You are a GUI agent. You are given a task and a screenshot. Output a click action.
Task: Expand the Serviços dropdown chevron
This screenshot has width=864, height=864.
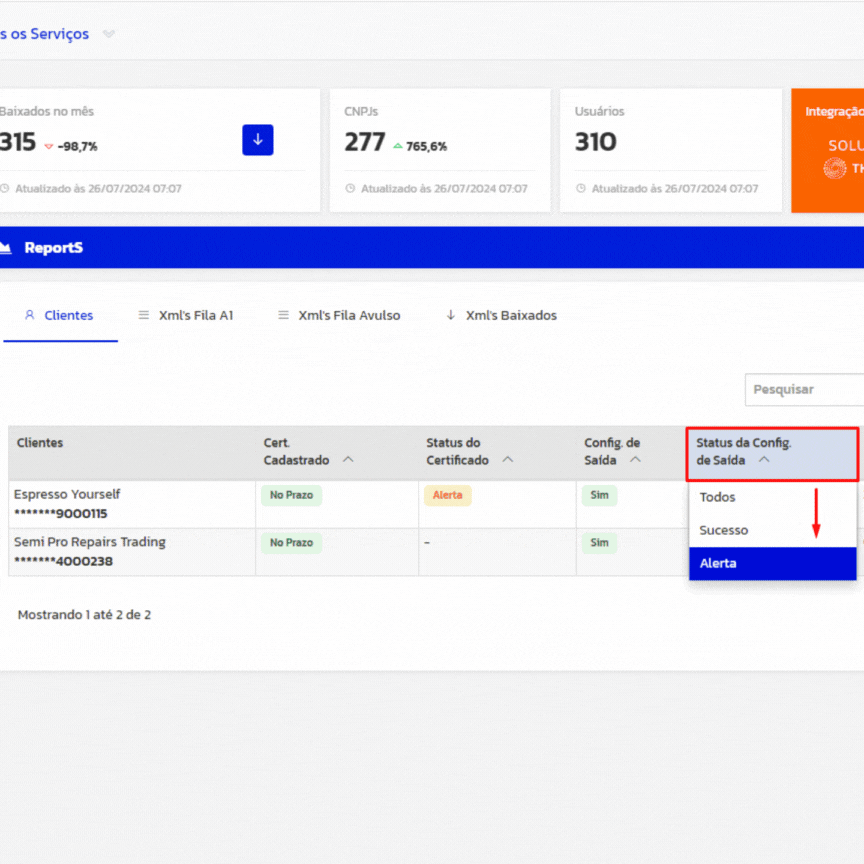coord(109,34)
